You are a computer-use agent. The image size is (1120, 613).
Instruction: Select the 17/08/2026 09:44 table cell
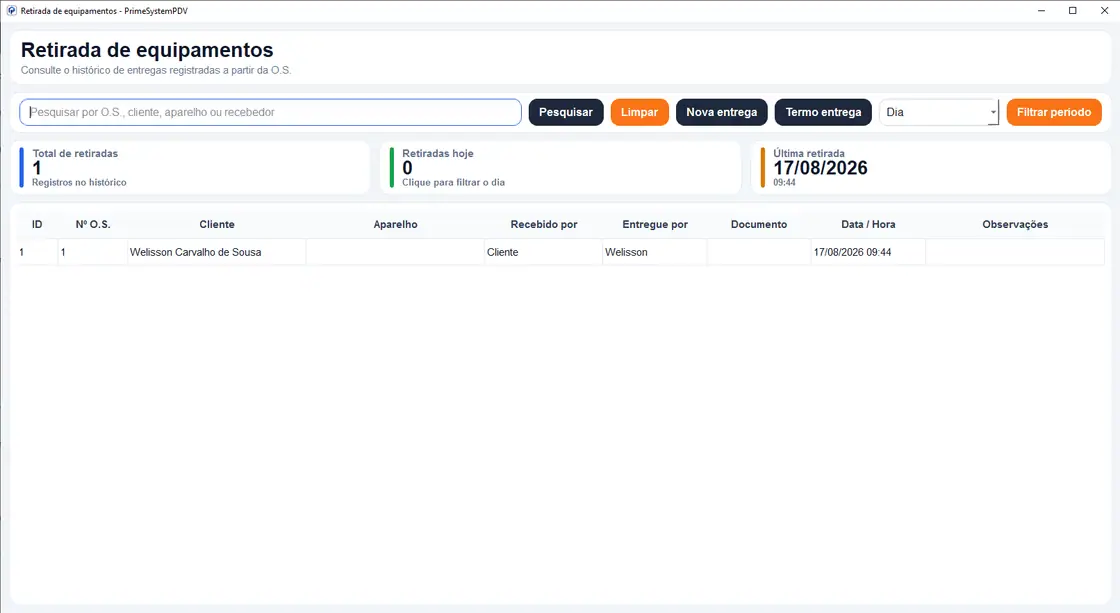(868, 252)
